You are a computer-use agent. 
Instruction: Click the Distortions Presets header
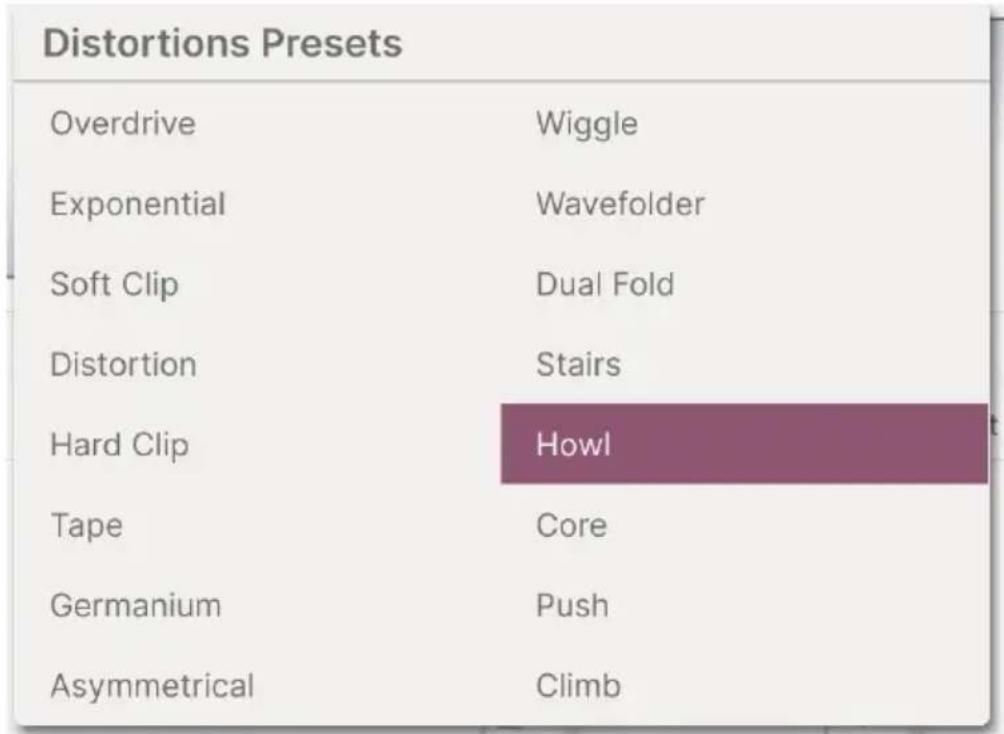223,44
